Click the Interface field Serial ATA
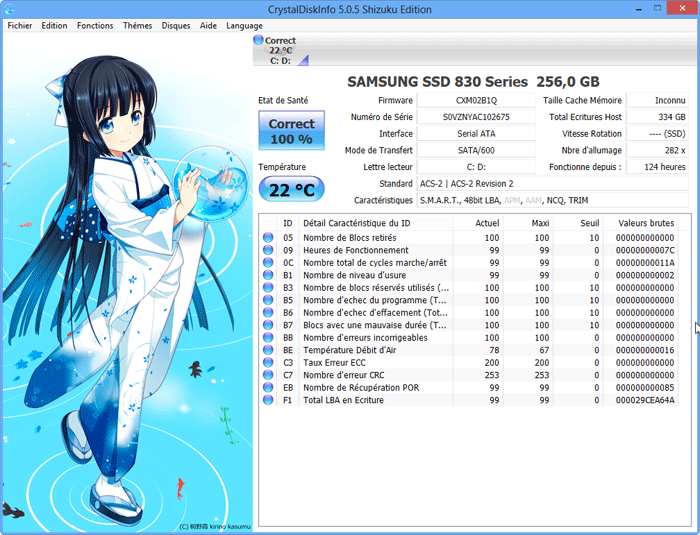Image resolution: width=700 pixels, height=535 pixels. [476, 134]
